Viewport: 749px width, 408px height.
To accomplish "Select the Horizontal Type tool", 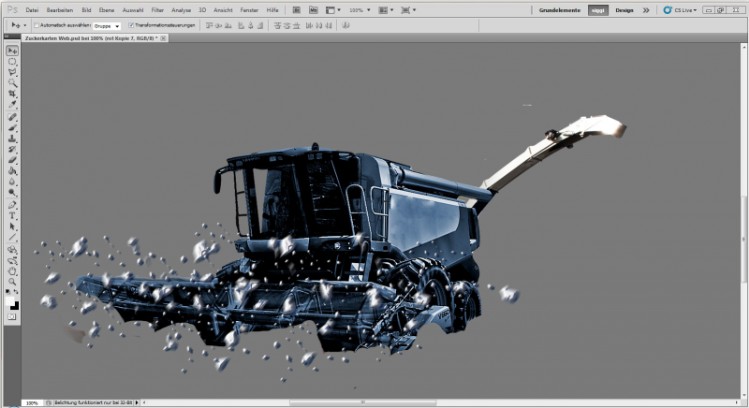I will click(x=13, y=215).
